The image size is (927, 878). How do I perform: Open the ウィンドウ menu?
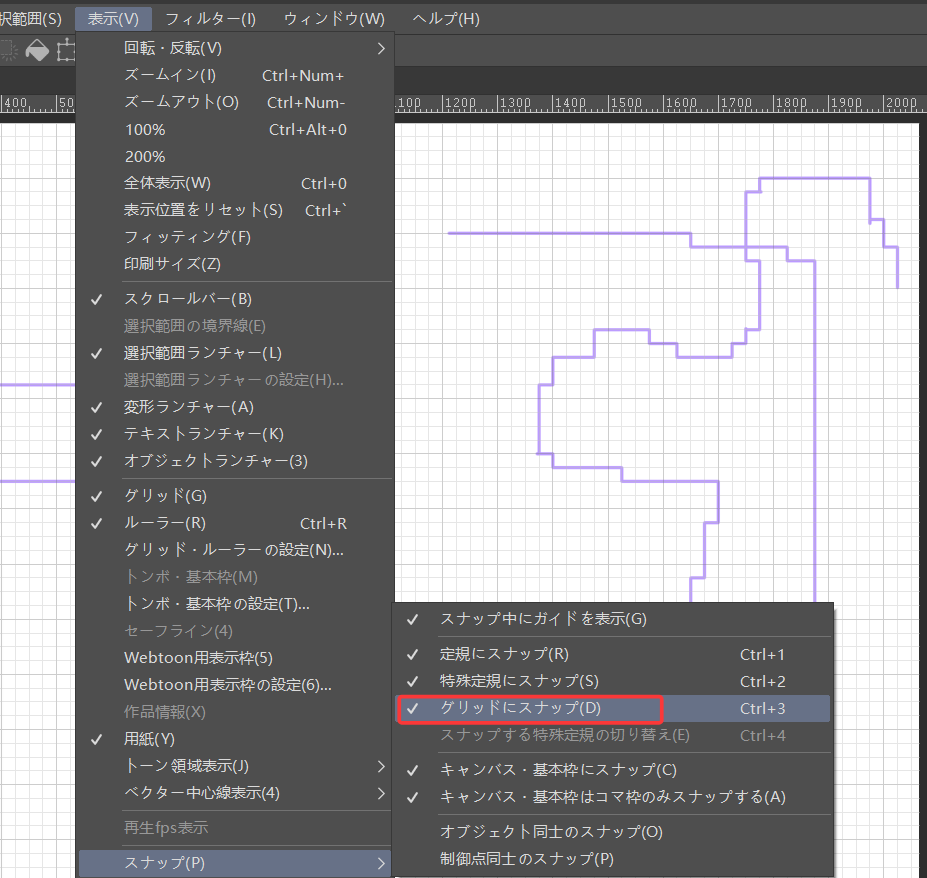click(334, 18)
